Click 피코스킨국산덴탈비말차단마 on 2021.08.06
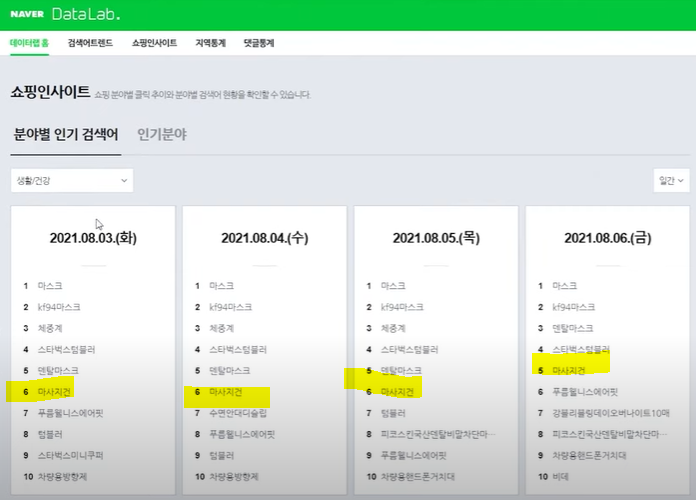This screenshot has width=696, height=500. click(x=609, y=434)
